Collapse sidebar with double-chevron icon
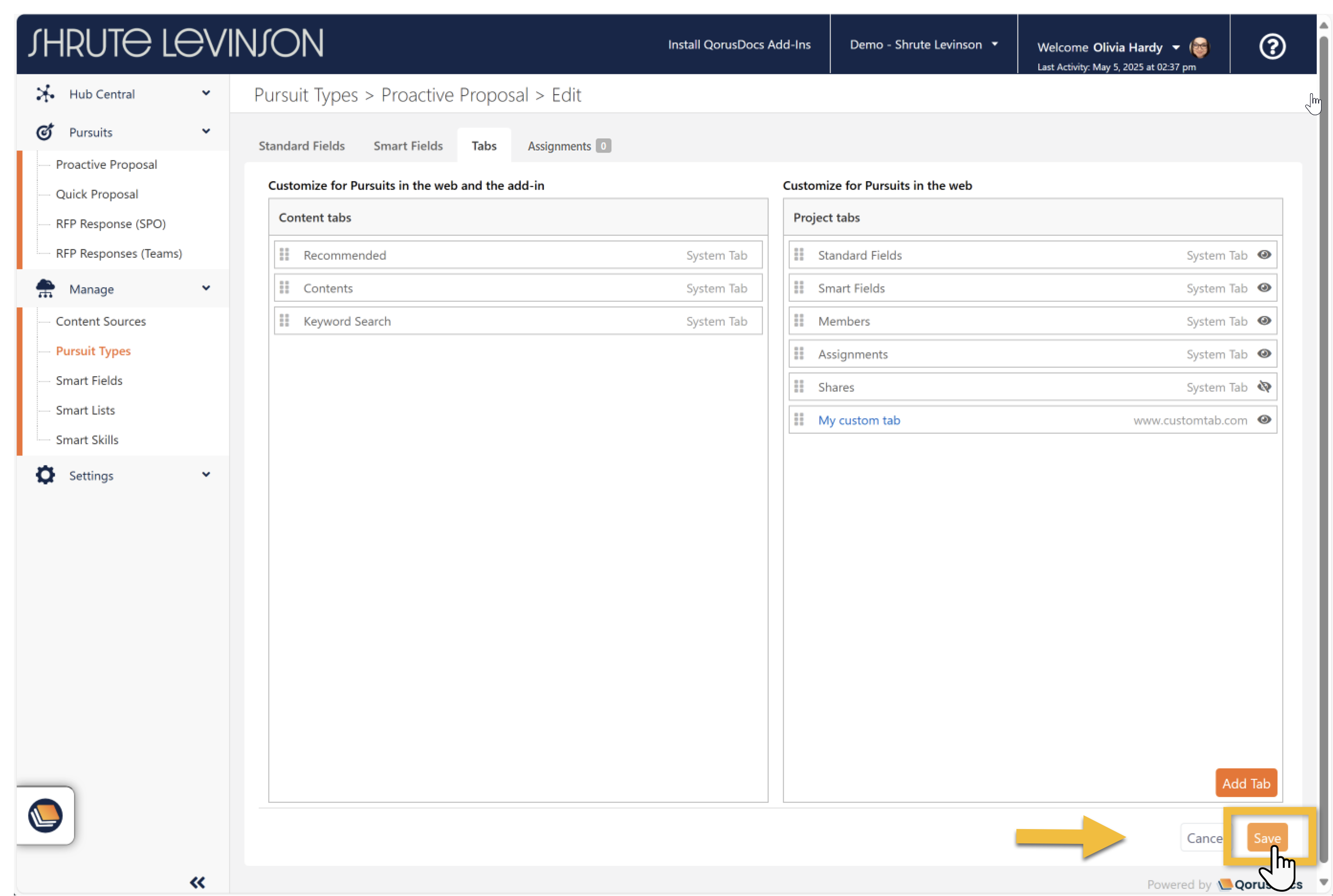The height and width of the screenshot is (896, 1333). pyautogui.click(x=197, y=882)
